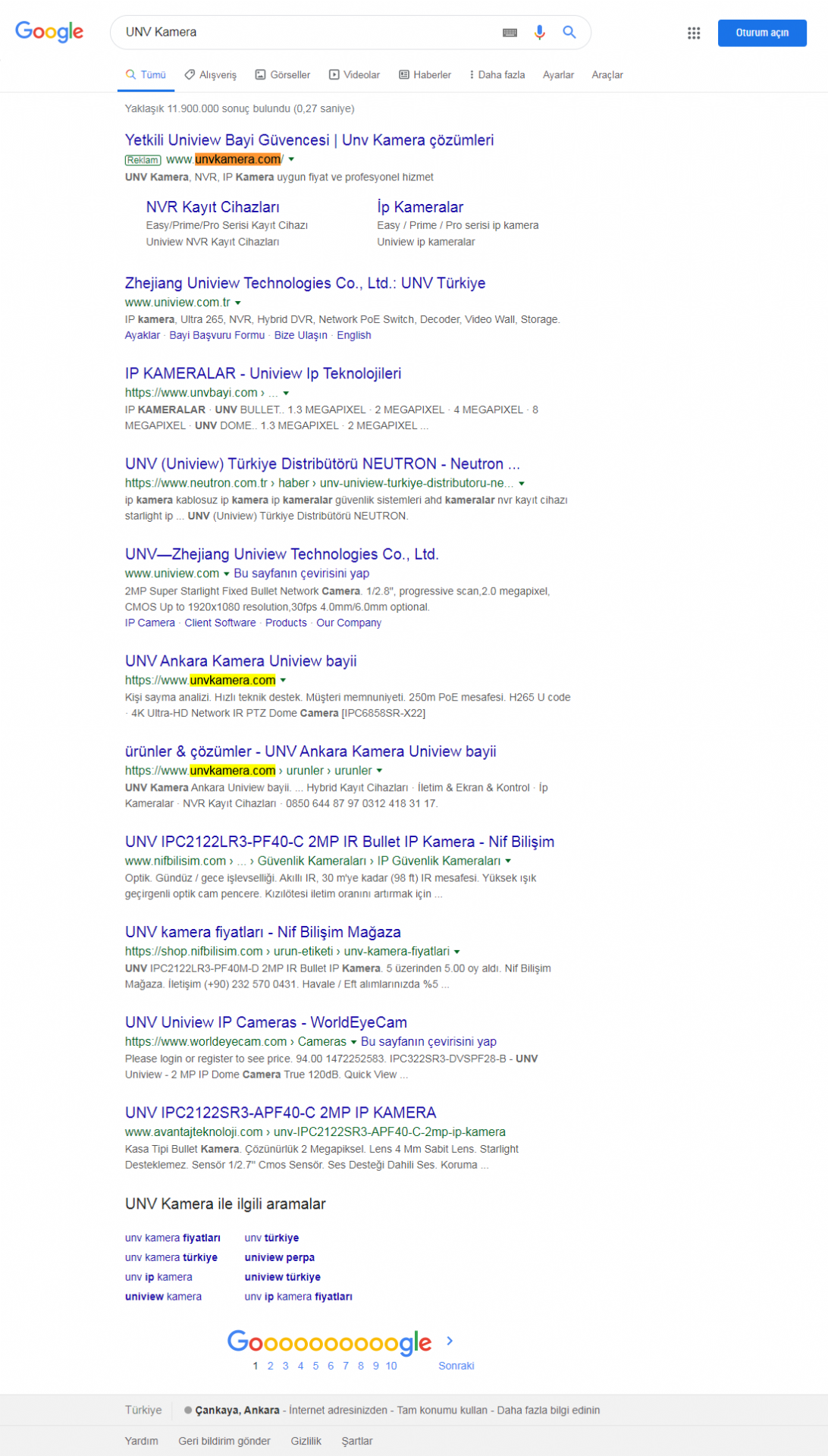The image size is (828, 1456).
Task: Search related: uniview perpa
Action: pos(280,1257)
